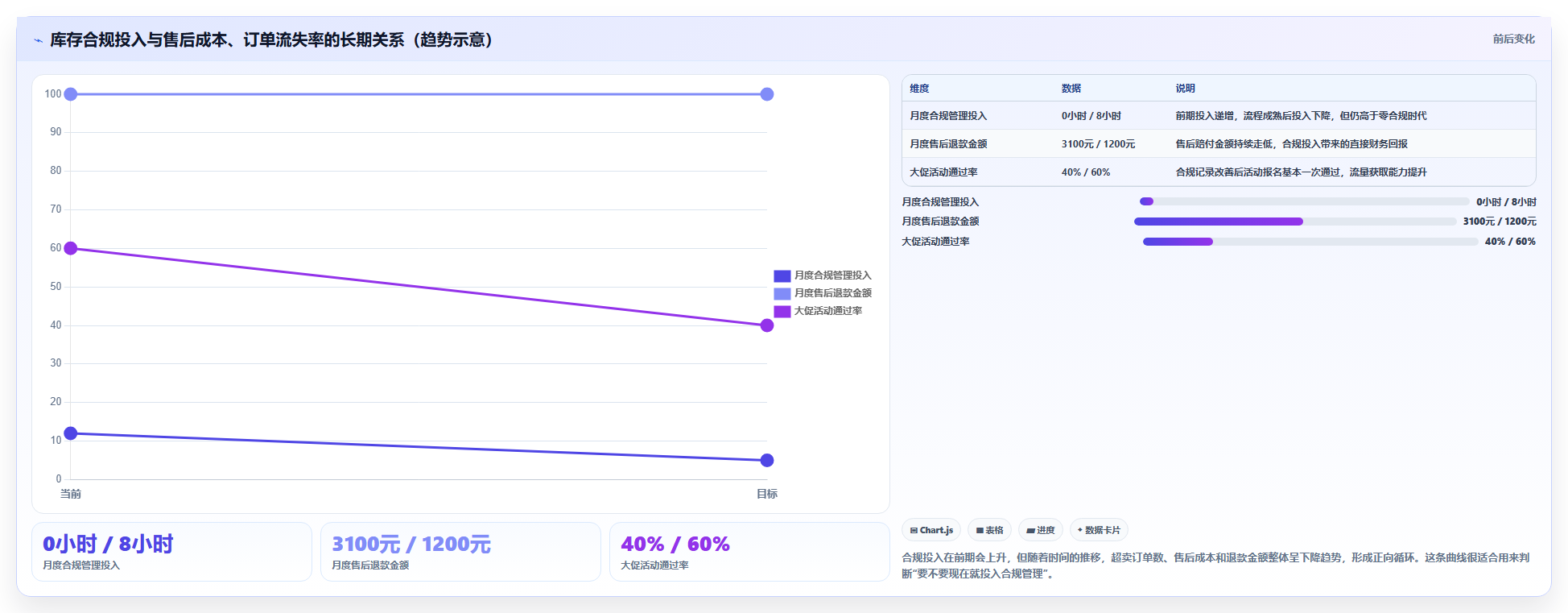Image resolution: width=1568 pixels, height=613 pixels.
Task: Toggle 大促活动通过率 legend swatch
Action: tap(782, 311)
